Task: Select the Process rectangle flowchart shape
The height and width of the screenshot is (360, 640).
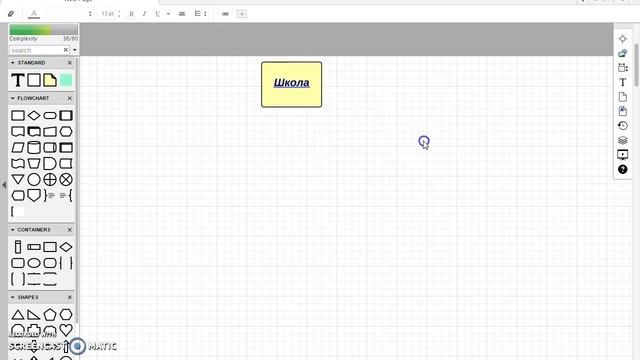Action: (18, 116)
